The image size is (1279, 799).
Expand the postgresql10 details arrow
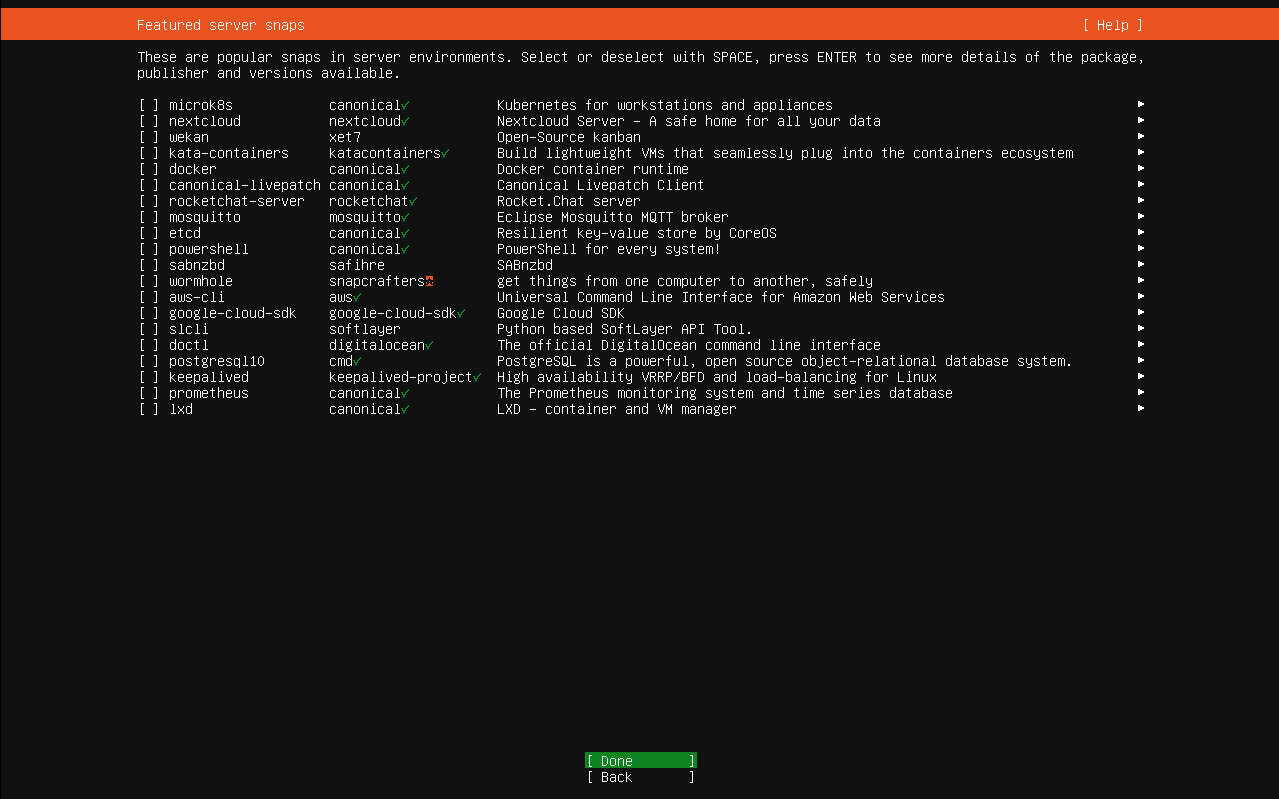(1140, 361)
